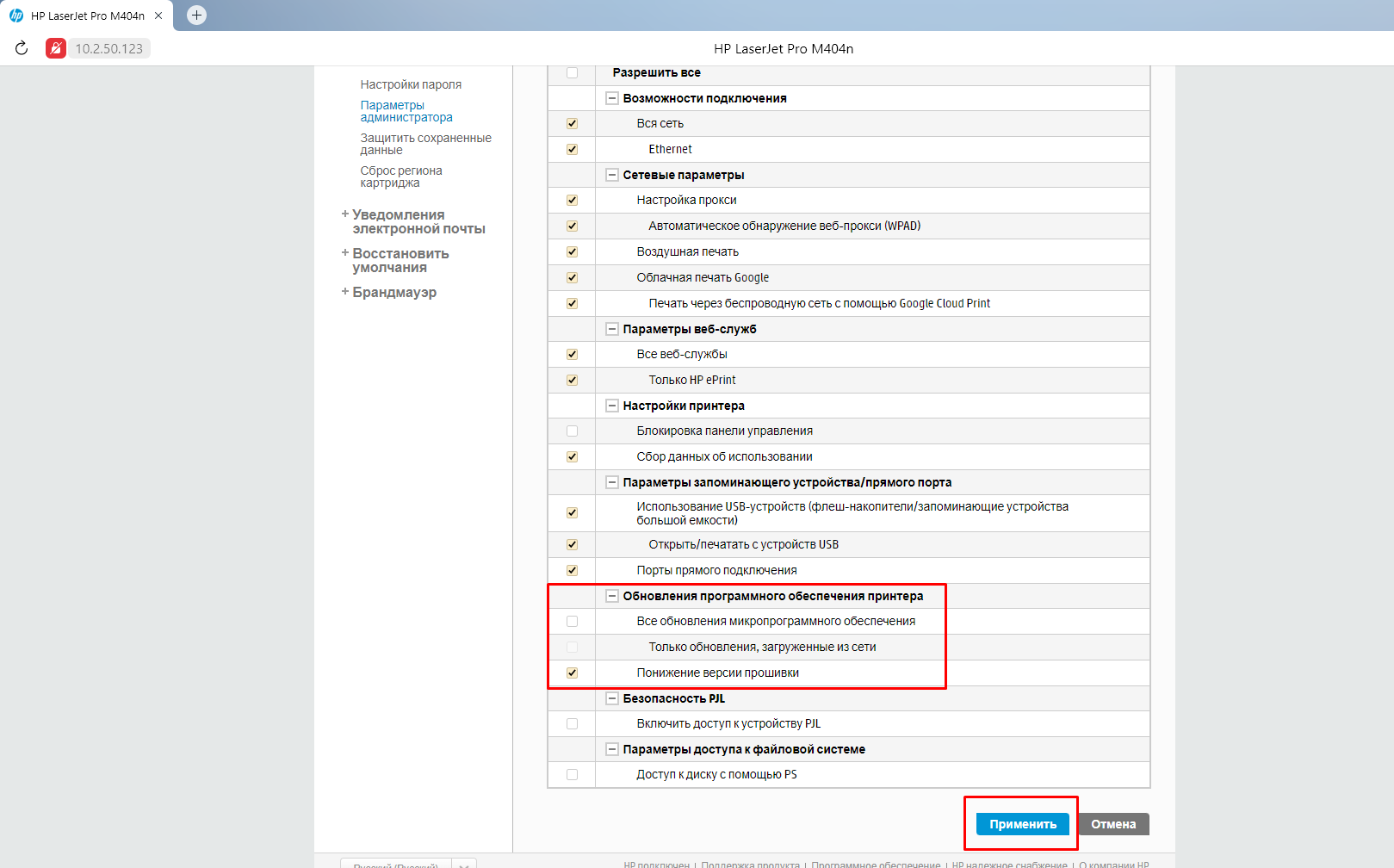Screen dimensions: 1394x868
Task: Toggle the "Настройка прокси" checkbox
Action: pyautogui.click(x=573, y=201)
